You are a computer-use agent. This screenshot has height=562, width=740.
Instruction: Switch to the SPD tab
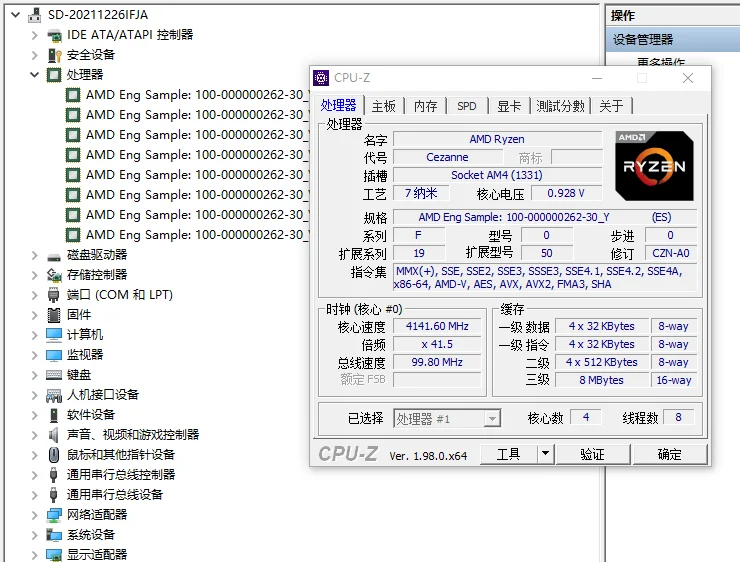[x=466, y=106]
